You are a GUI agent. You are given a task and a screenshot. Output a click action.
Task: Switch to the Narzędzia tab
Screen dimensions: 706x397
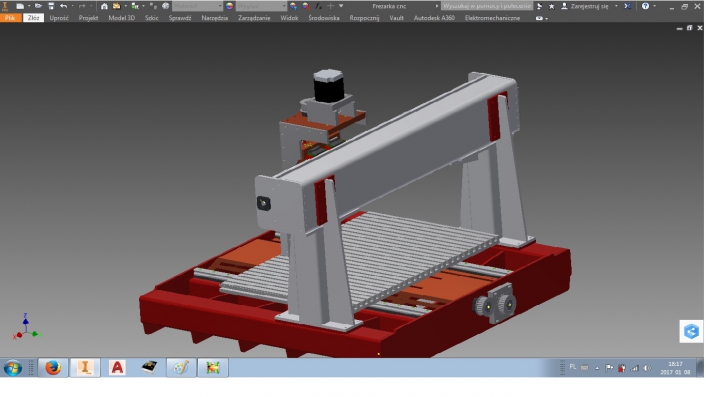pos(215,18)
